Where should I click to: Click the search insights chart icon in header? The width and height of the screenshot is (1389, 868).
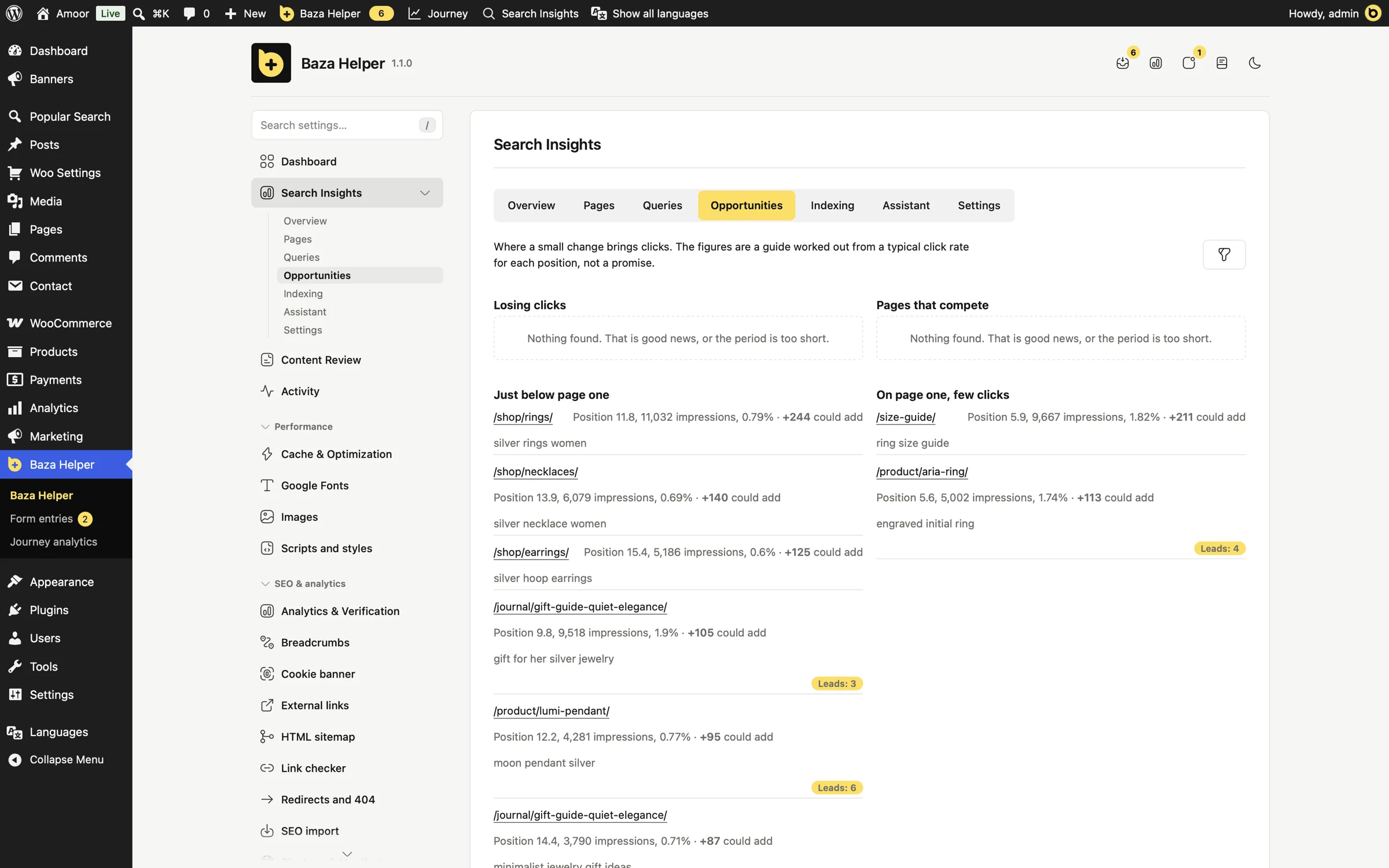click(1156, 63)
